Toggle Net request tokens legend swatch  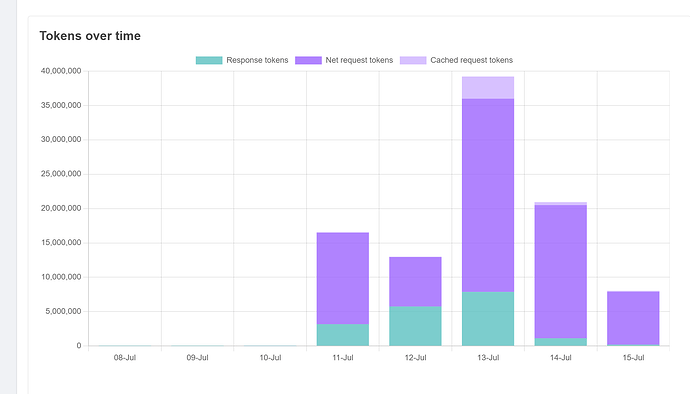[308, 60]
